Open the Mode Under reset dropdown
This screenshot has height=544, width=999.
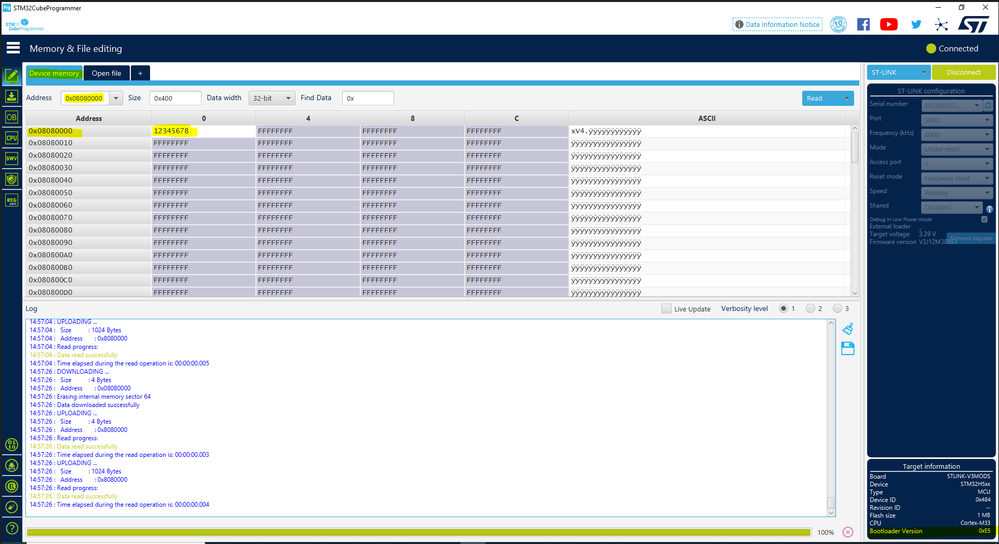click(x=957, y=149)
